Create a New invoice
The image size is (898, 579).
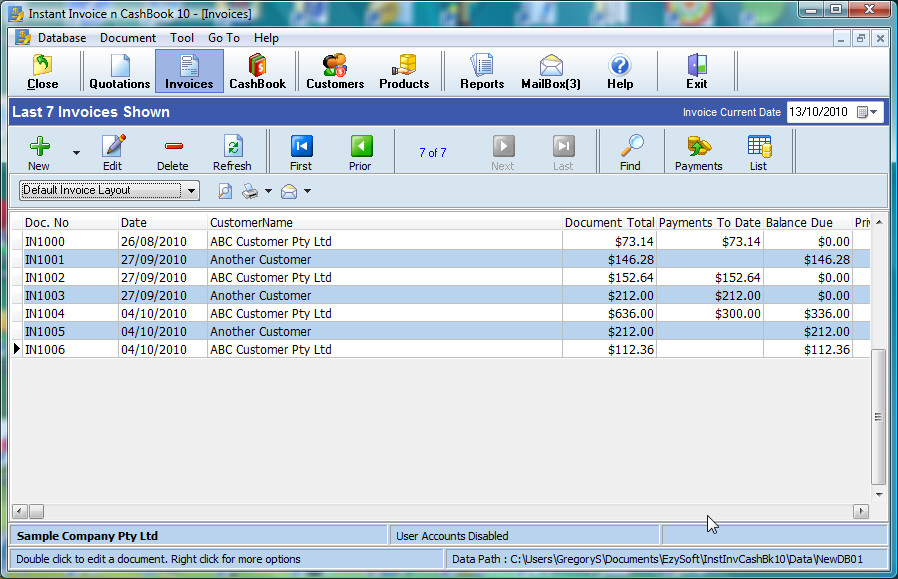[39, 152]
